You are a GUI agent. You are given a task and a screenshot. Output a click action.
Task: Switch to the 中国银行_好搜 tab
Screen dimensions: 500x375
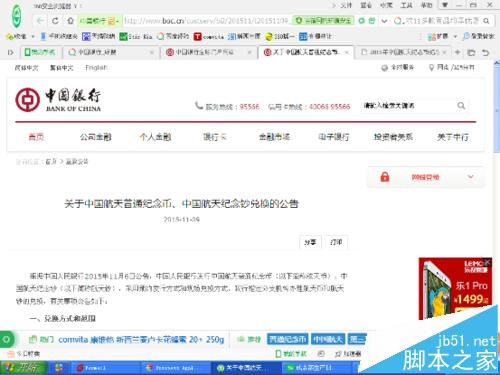(107, 52)
